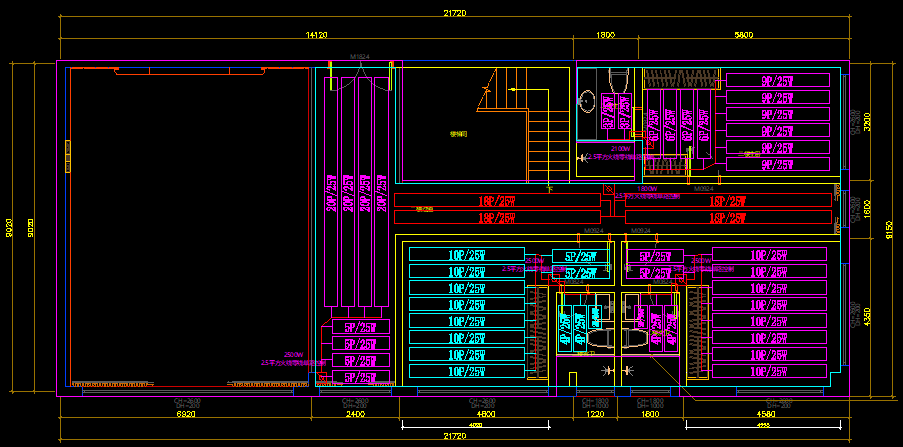Select the 3200 dimension on the right side

[x=867, y=122]
